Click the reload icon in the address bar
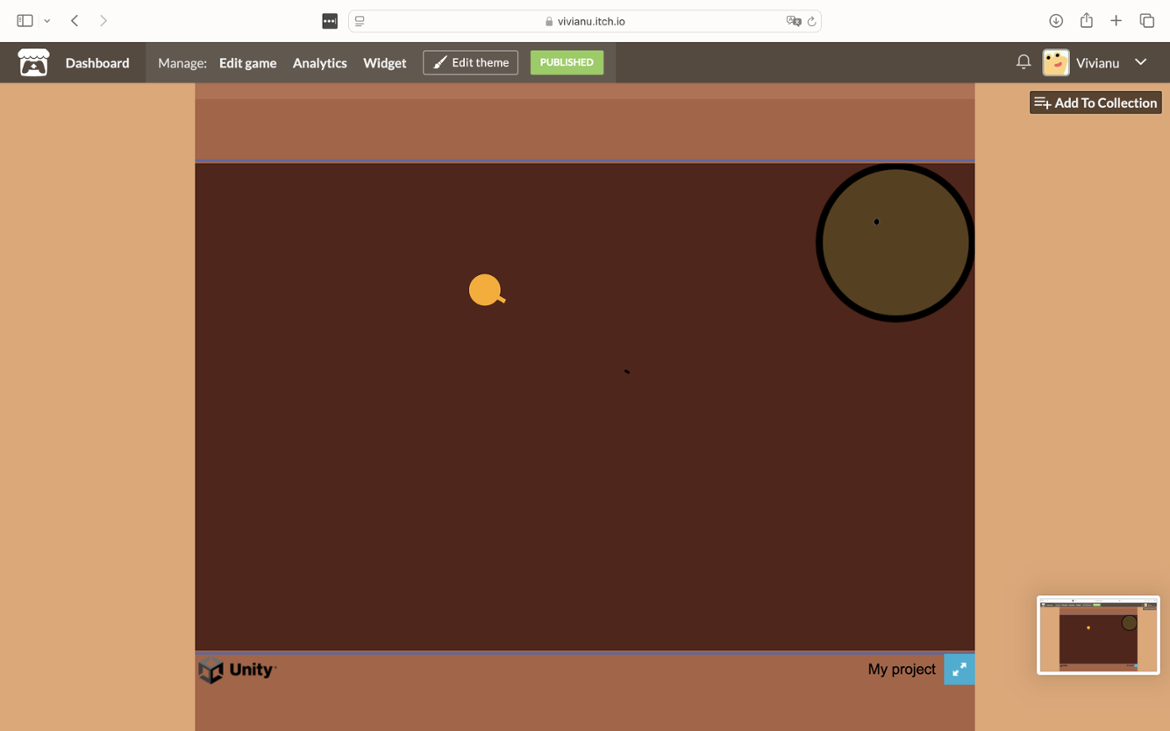This screenshot has height=731, width=1170. point(812,20)
